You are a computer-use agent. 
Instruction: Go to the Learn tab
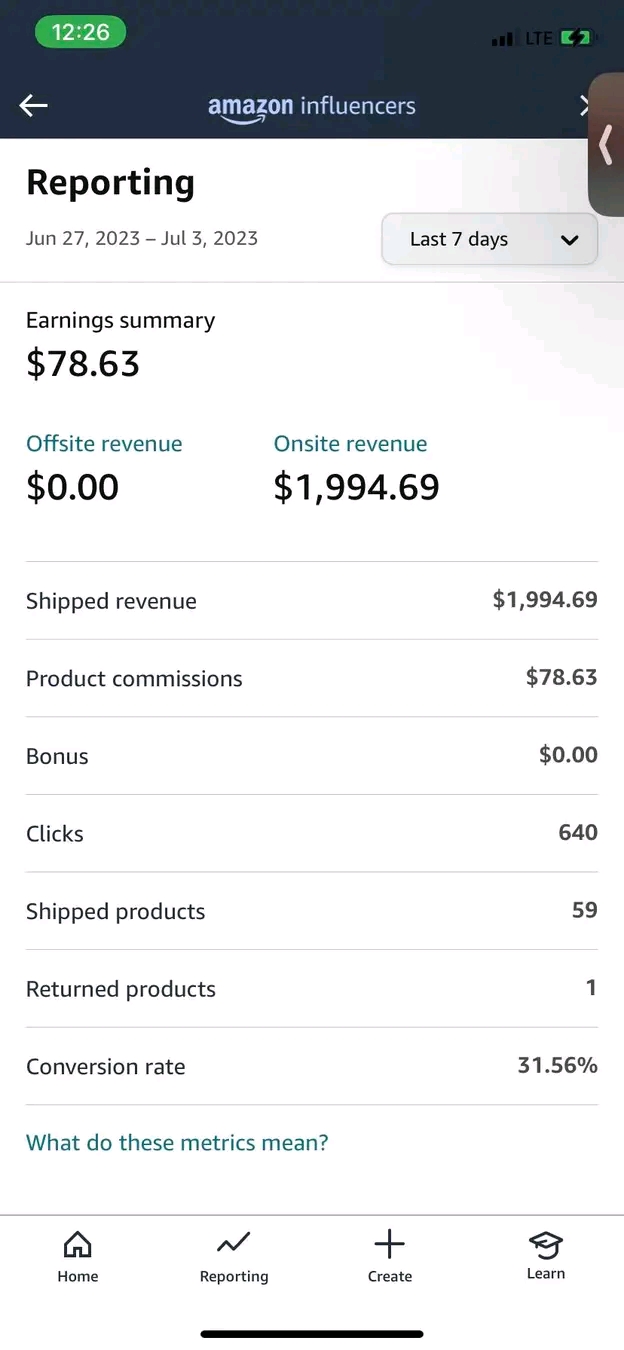(546, 1255)
